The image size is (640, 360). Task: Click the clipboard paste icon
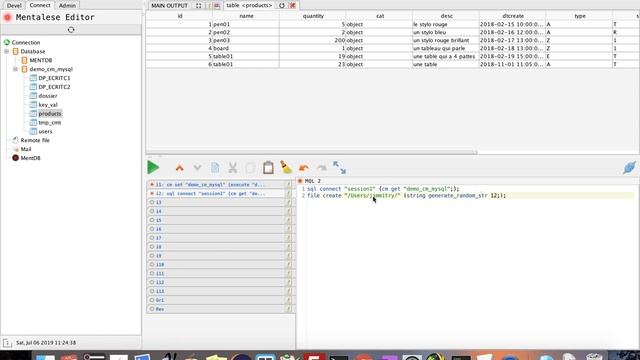[268, 168]
